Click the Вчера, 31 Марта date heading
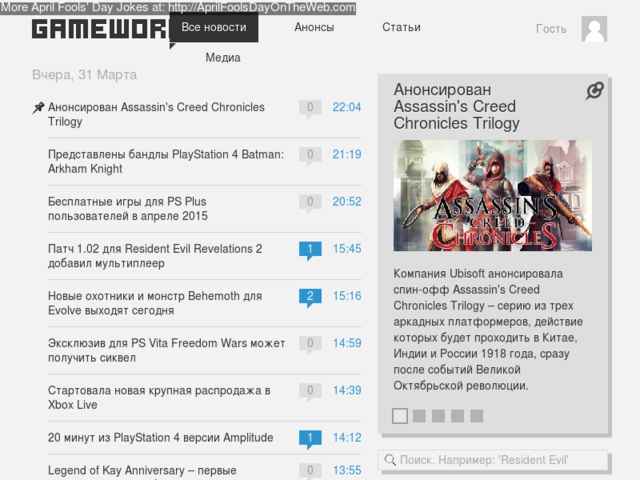This screenshot has width=640, height=480. 84,75
